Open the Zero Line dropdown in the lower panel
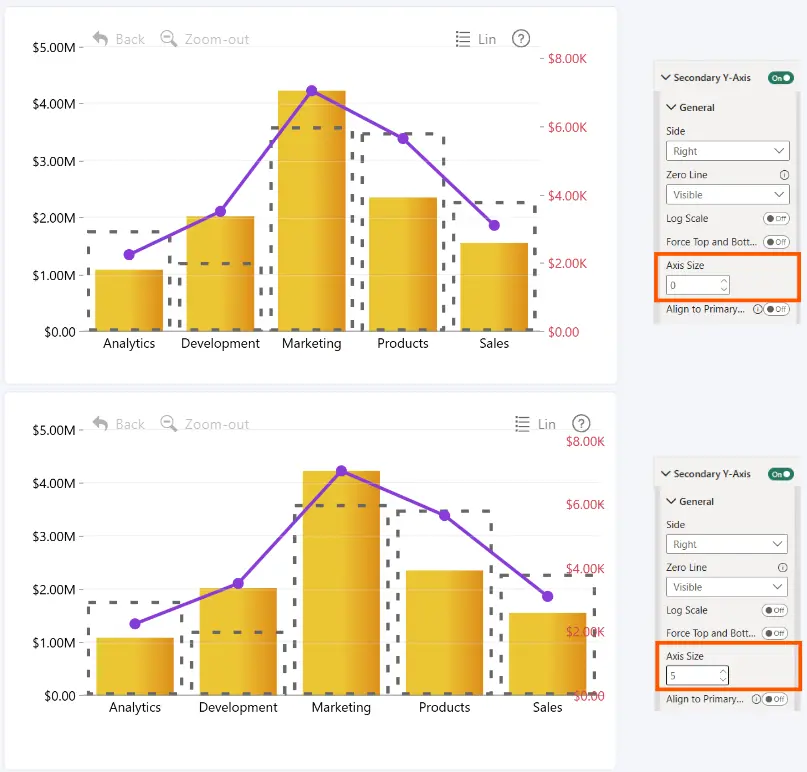Image resolution: width=807 pixels, height=772 pixels. [x=726, y=587]
